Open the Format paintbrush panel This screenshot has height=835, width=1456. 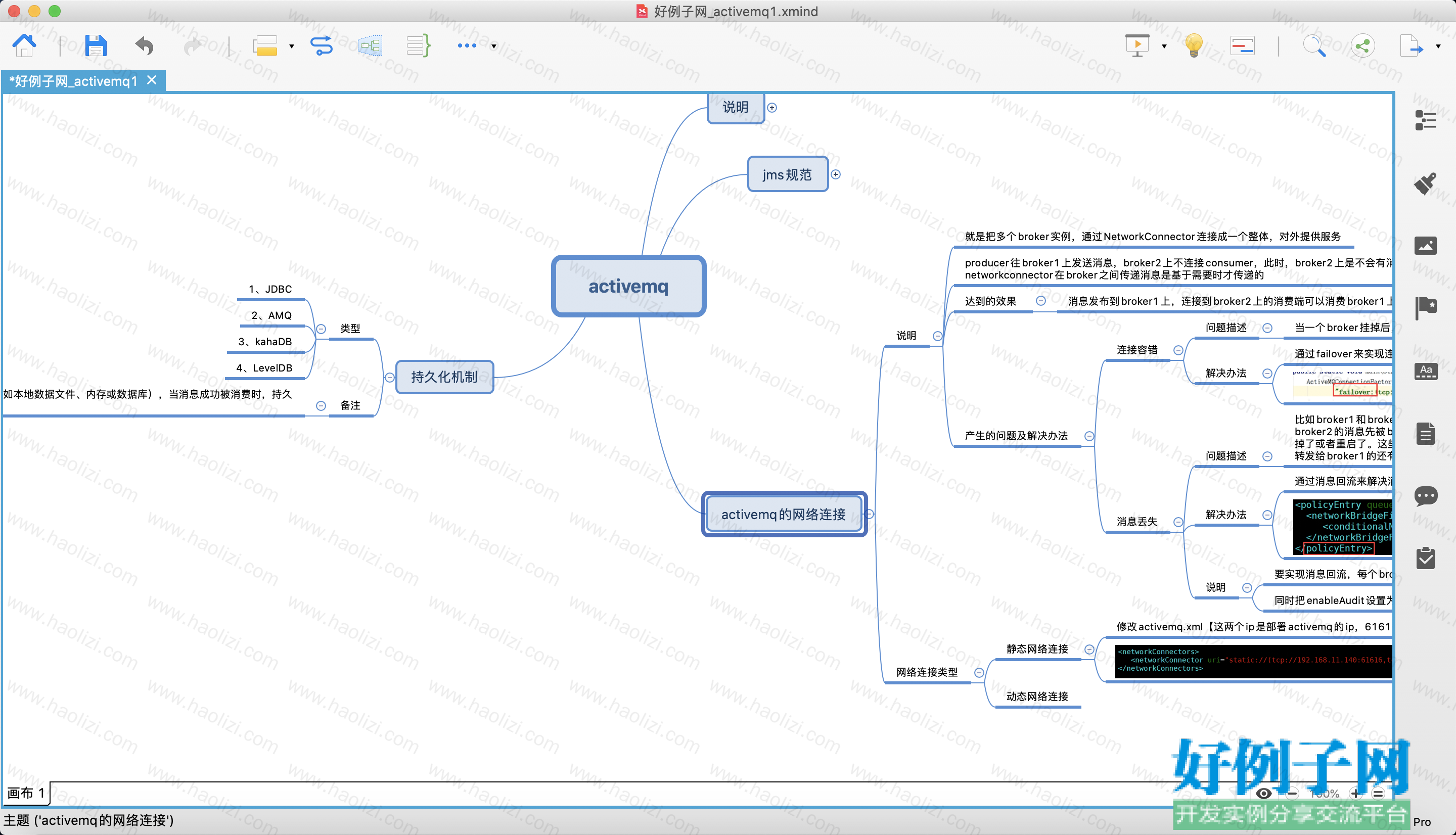[1426, 183]
